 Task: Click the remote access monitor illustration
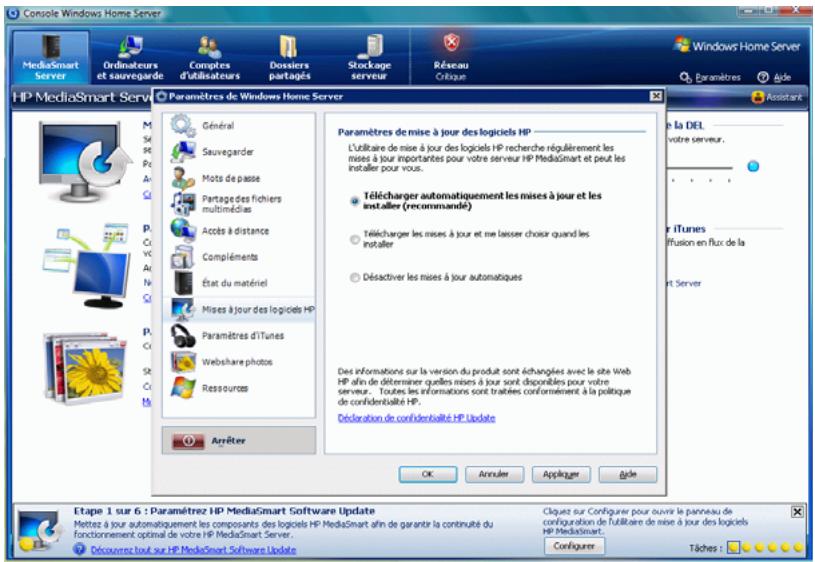tap(87, 265)
